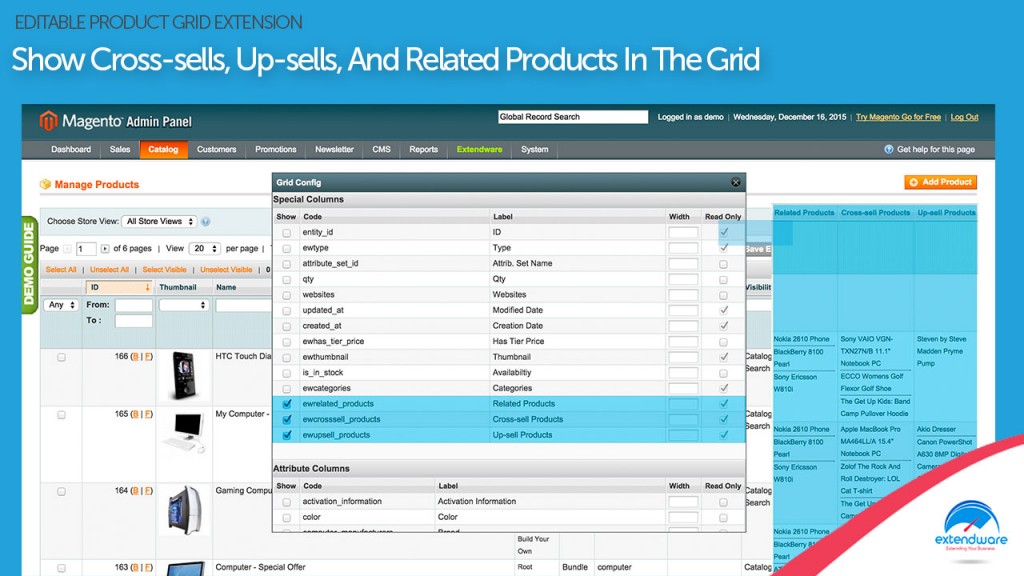The image size is (1024, 576).
Task: Click the ewcategories code cell
Action: [327, 389]
